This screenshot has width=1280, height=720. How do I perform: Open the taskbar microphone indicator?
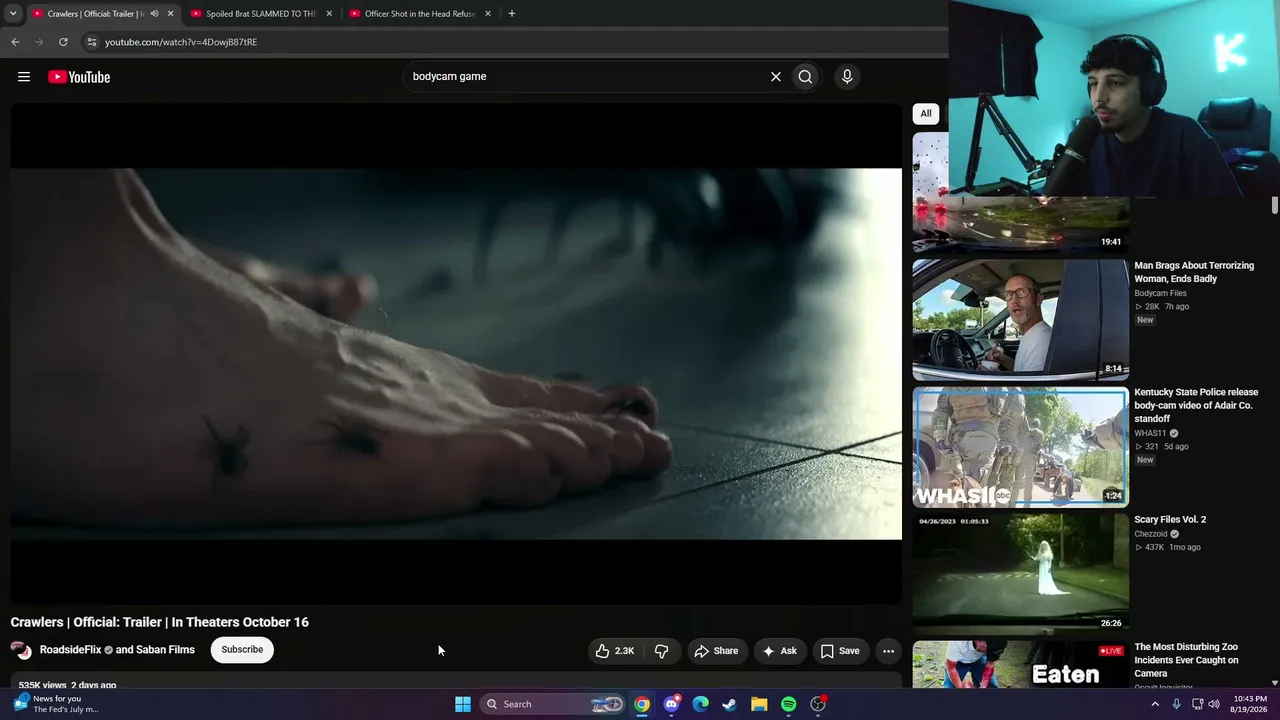(1177, 704)
